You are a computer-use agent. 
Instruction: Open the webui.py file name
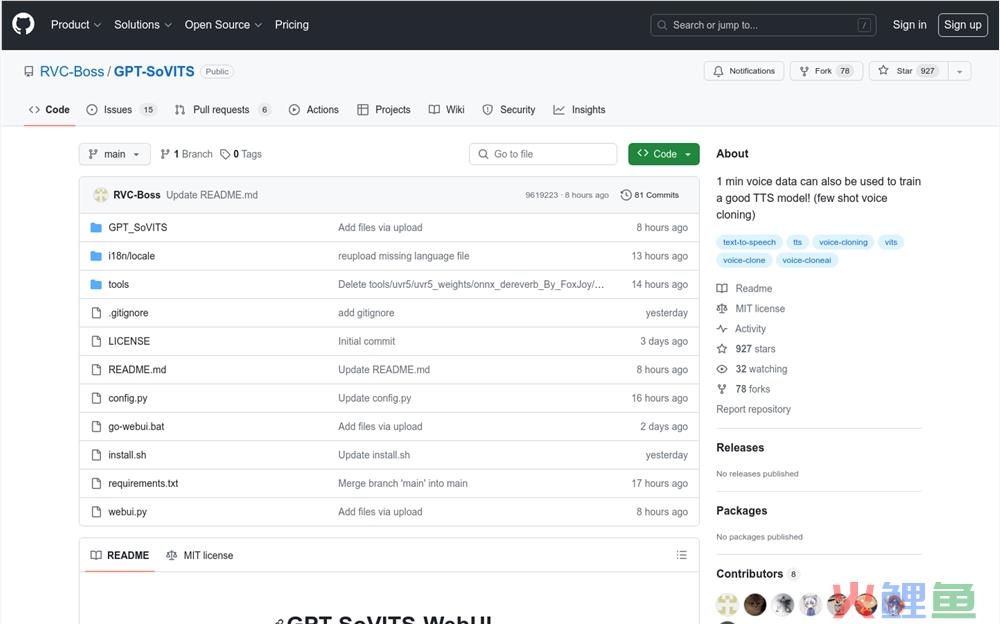pos(128,512)
